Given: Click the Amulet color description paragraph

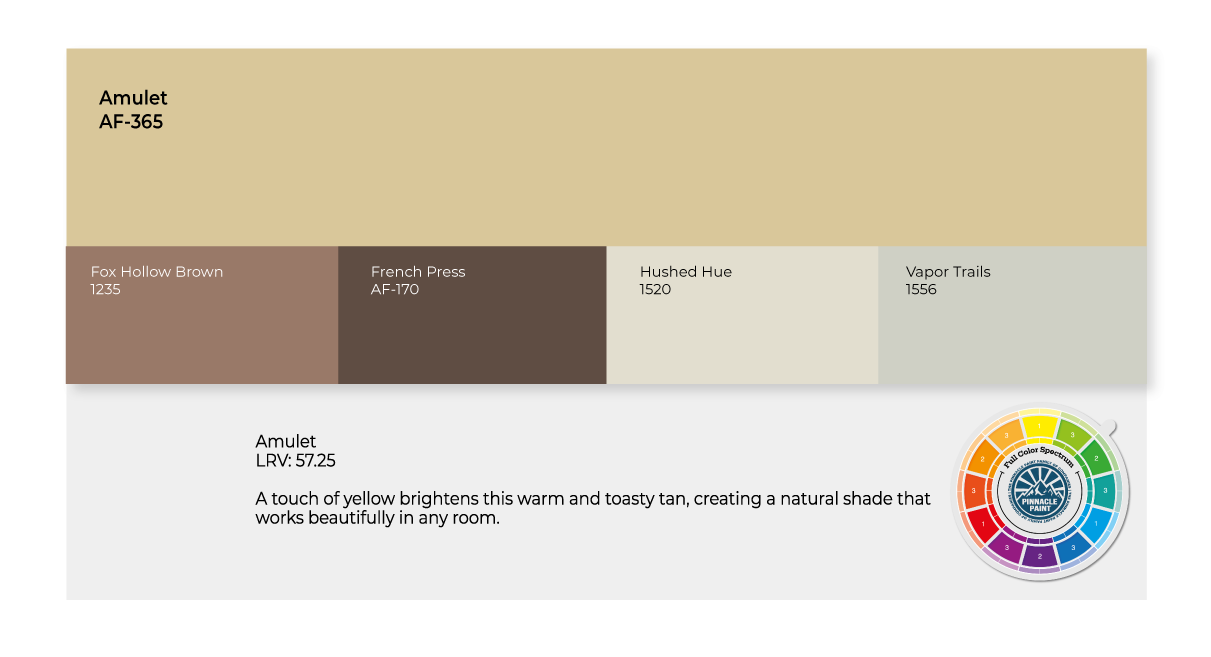Looking at the screenshot, I should [x=592, y=508].
